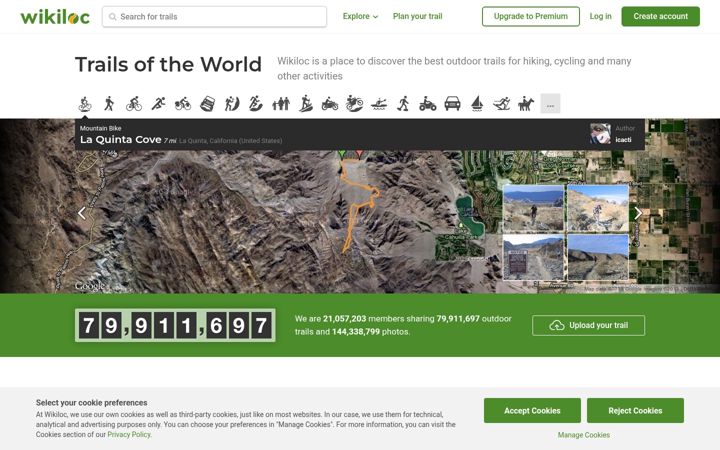Viewport: 720px width, 450px height.
Task: Click 'La Quinta, California (United States)' text
Action: (231, 141)
